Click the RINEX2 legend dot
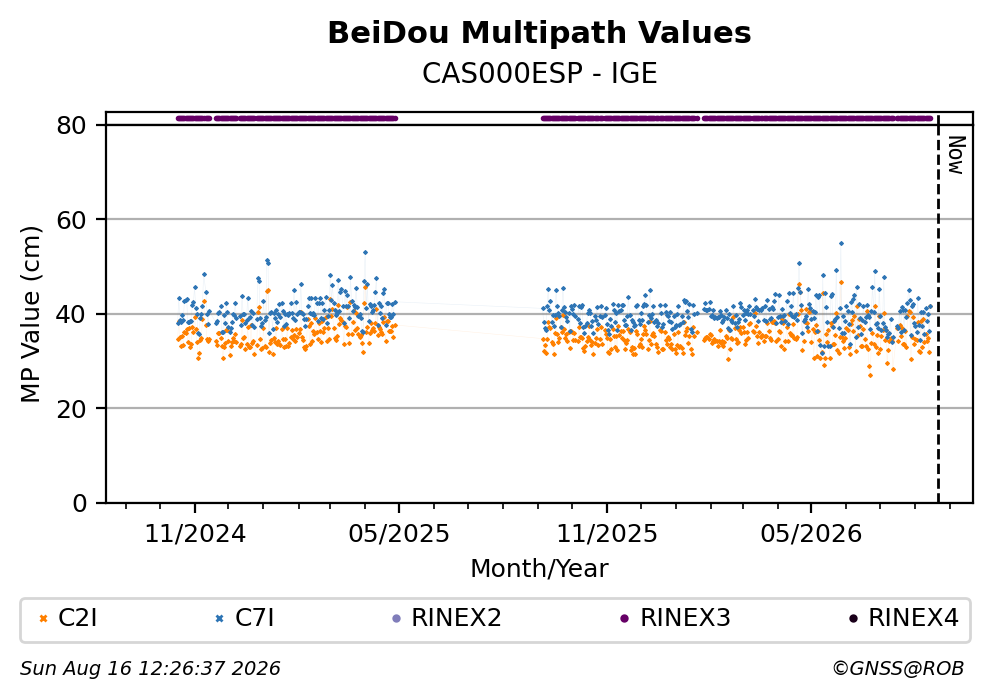Viewport: 993px width, 699px height. [397, 619]
